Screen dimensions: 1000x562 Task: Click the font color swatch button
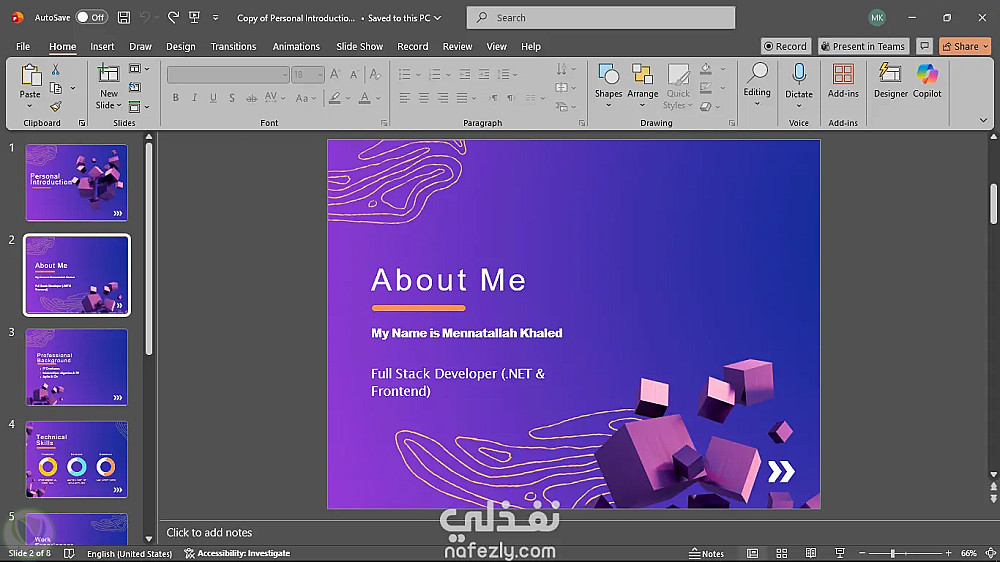point(364,98)
